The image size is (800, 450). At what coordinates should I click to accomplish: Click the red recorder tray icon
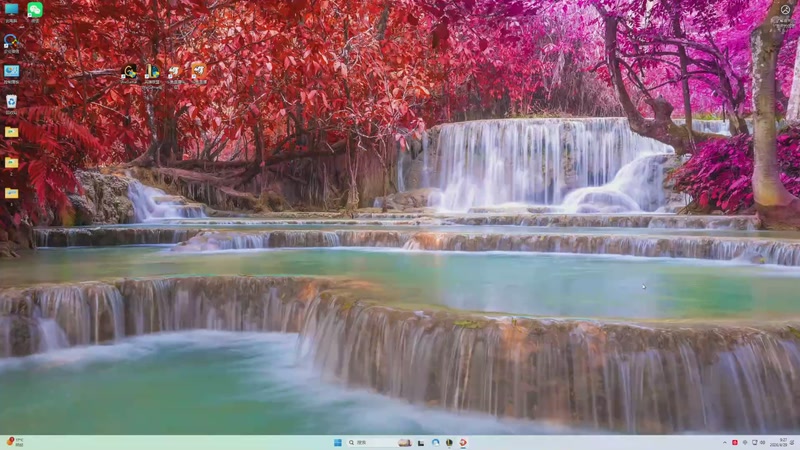pos(735,442)
